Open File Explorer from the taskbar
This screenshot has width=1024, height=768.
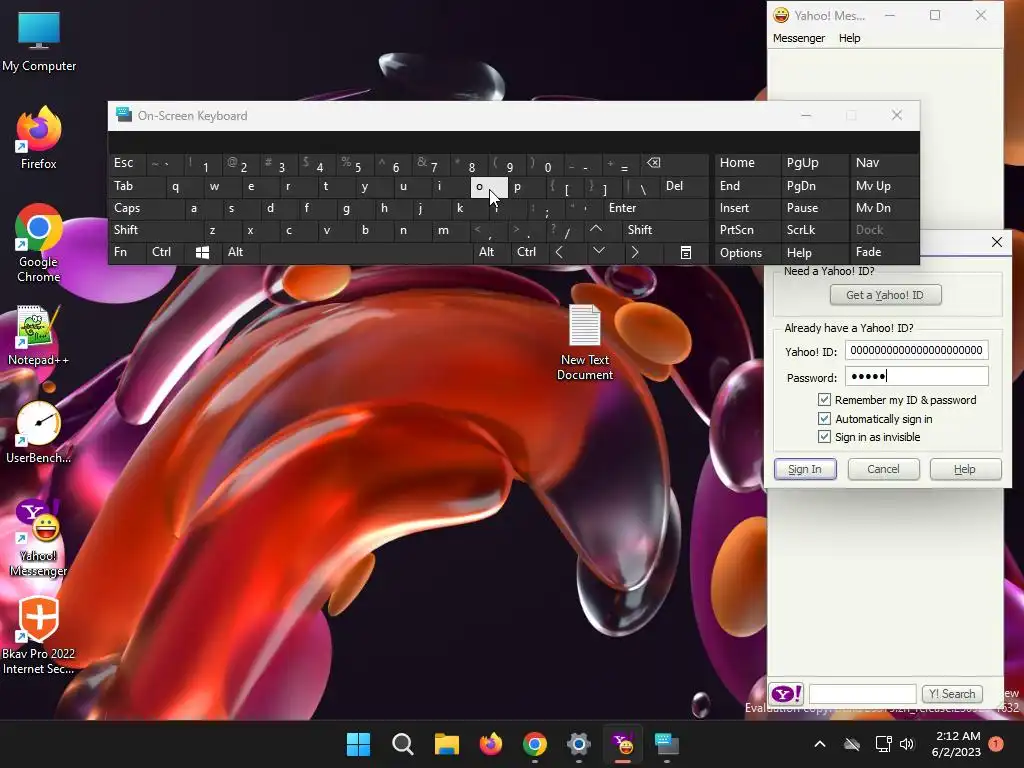coord(447,744)
